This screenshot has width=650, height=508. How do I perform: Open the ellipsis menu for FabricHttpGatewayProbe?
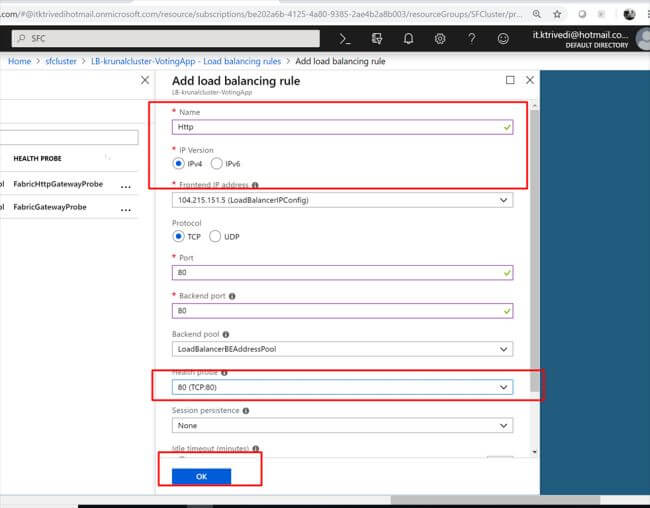[126, 187]
